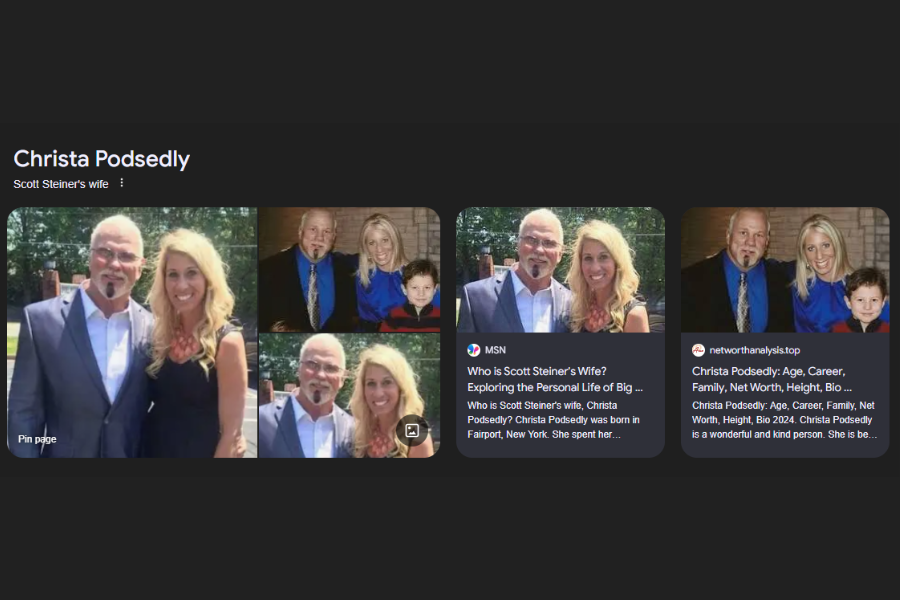Image resolution: width=900 pixels, height=600 pixels.
Task: Click the 'Scott Steiner's wife' subtitle
Action: point(61,184)
